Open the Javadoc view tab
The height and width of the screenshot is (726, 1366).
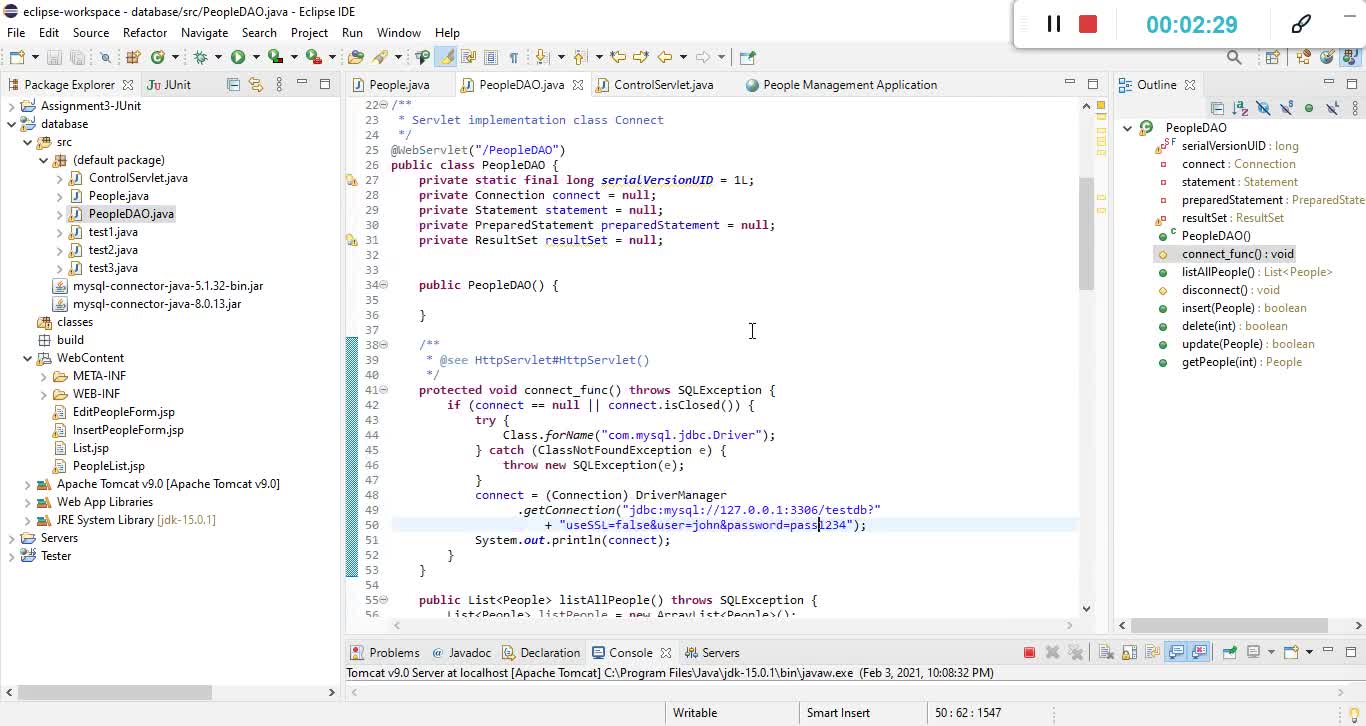pyautogui.click(x=461, y=653)
